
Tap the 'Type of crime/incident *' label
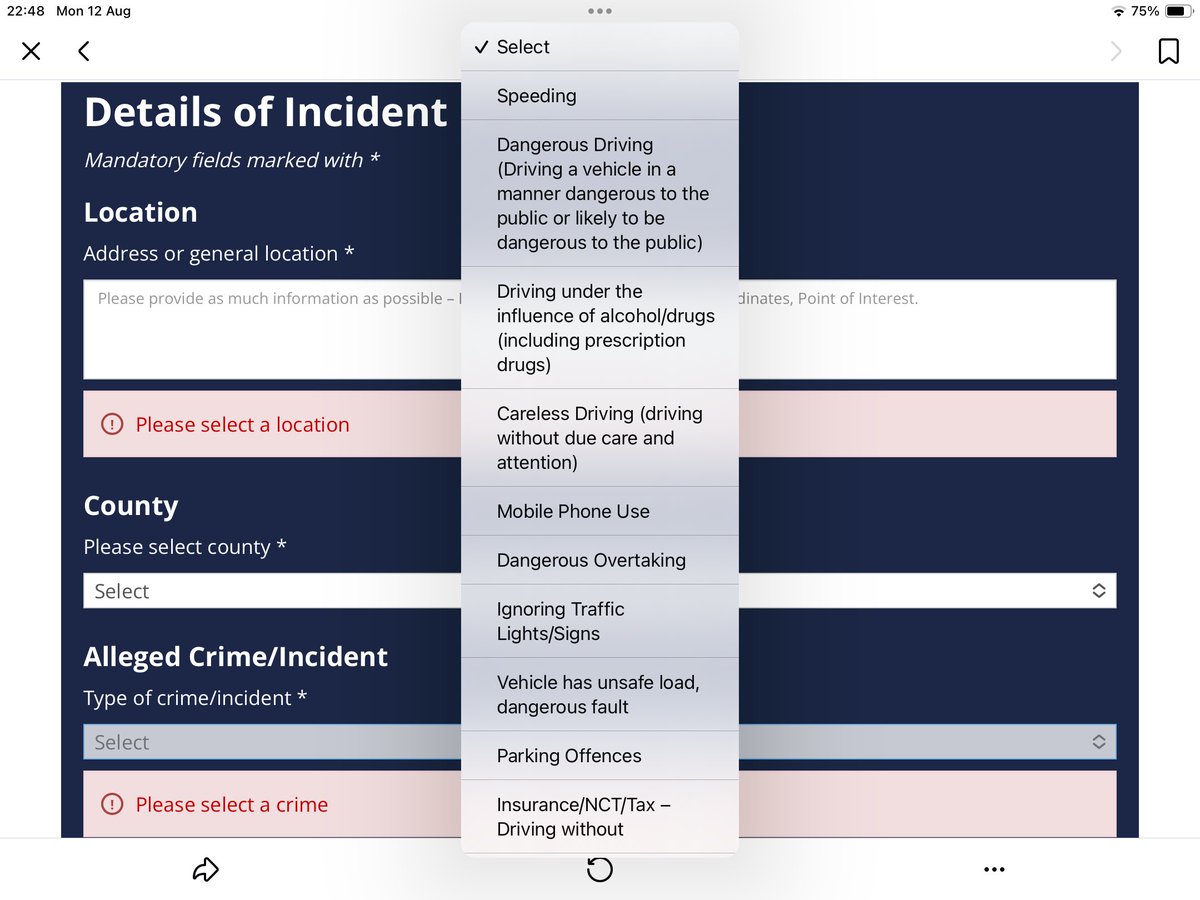click(x=195, y=698)
